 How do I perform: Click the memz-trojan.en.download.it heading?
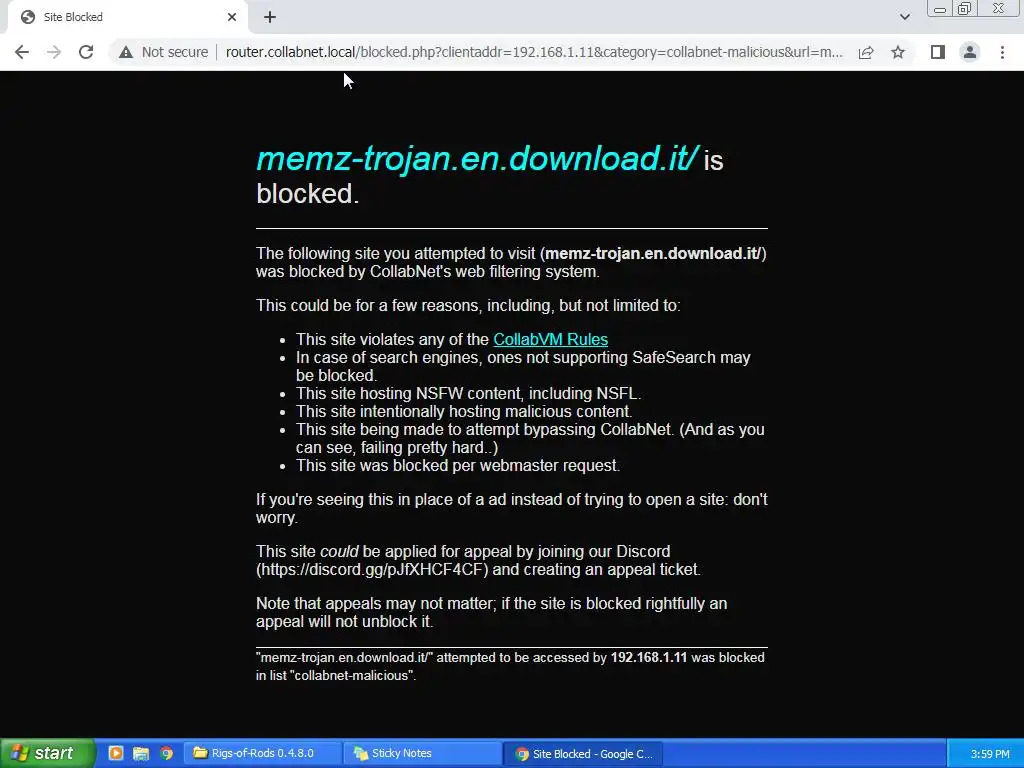[477, 159]
